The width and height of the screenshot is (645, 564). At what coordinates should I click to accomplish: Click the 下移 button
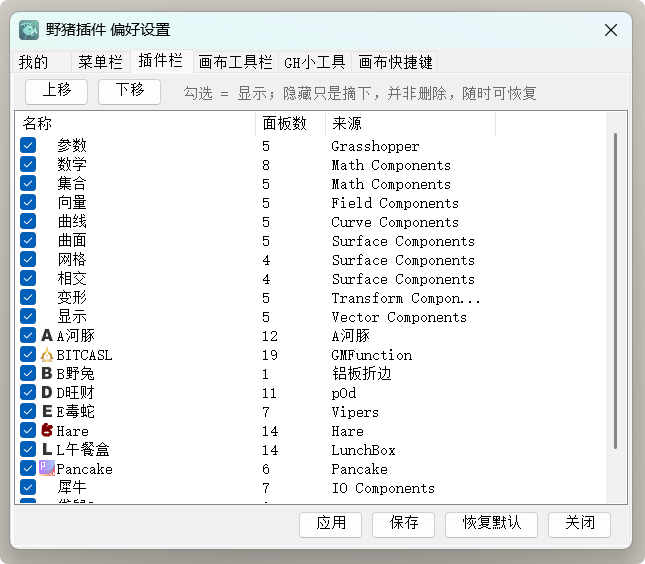coord(129,91)
